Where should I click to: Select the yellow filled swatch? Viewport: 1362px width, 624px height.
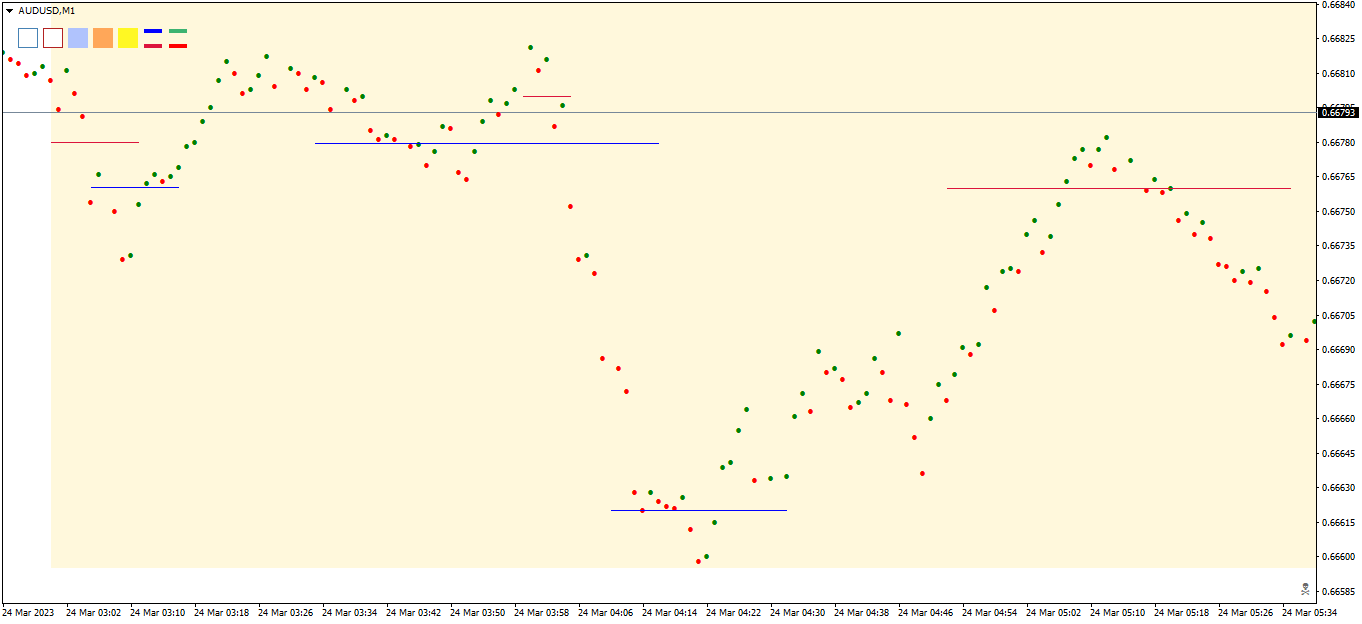click(x=128, y=38)
